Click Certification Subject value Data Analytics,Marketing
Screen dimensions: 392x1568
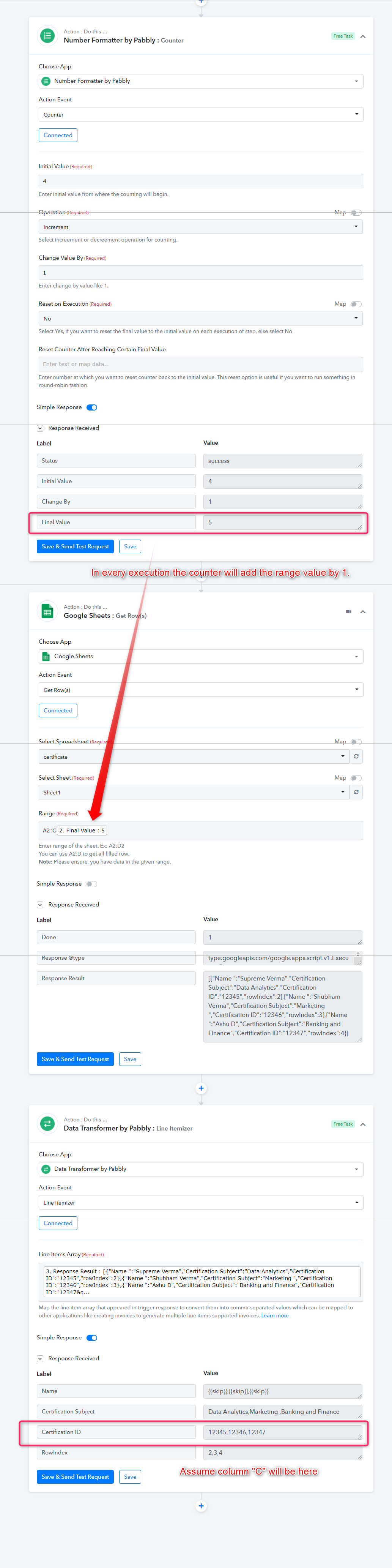[x=283, y=1412]
